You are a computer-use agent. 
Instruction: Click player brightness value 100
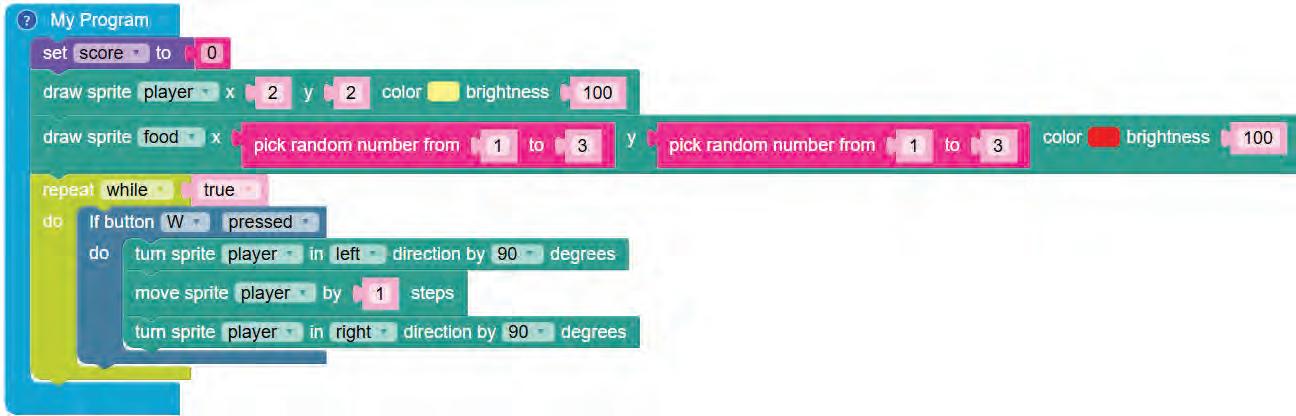[597, 93]
